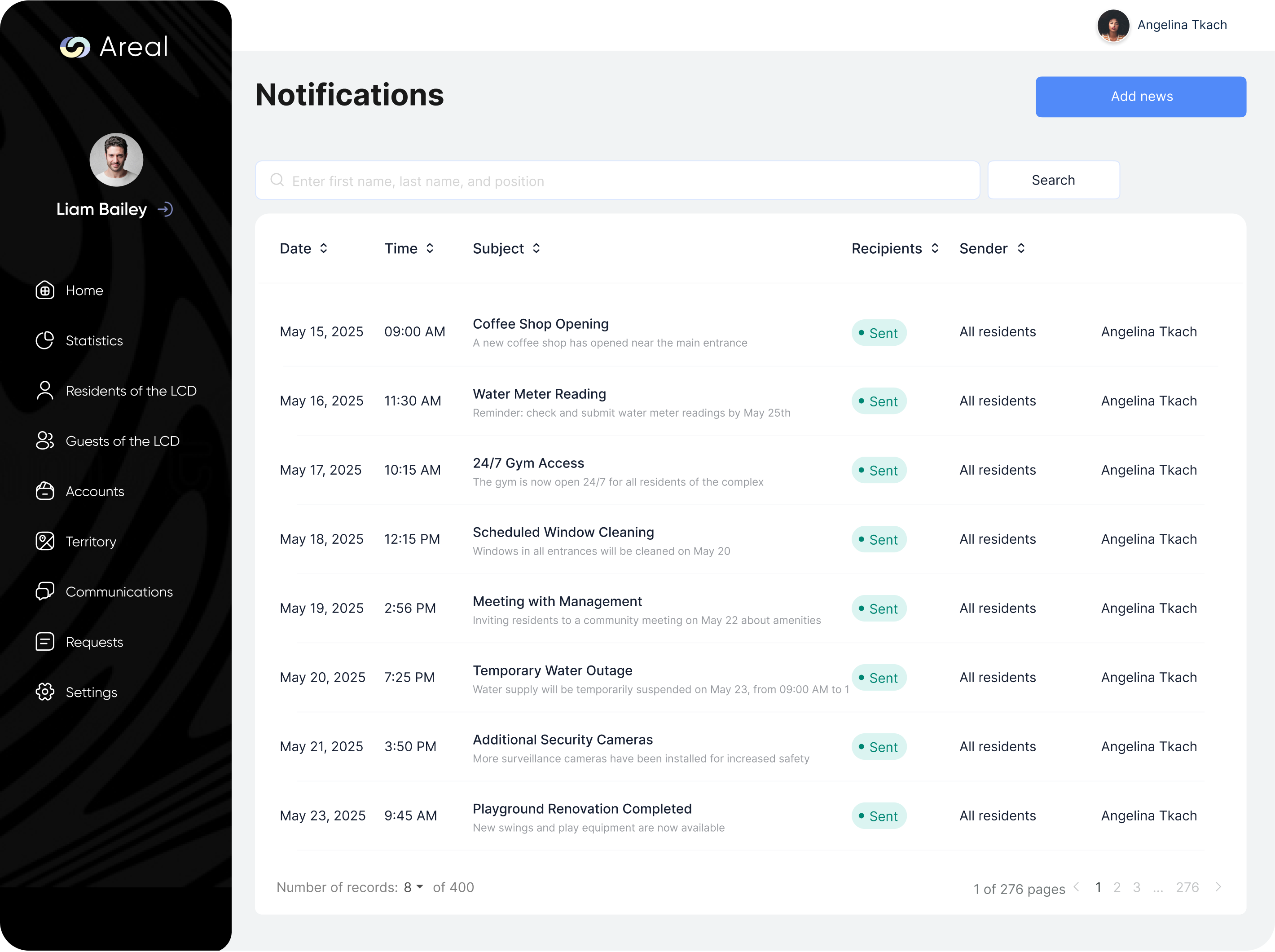Open the Statistics menu item
Screen dimensions: 1275x952
pyautogui.click(x=94, y=340)
